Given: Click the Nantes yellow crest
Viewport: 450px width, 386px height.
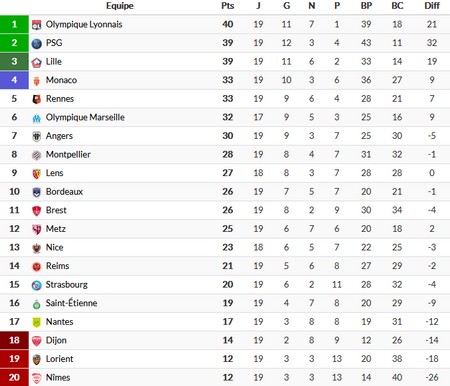Looking at the screenshot, I should [37, 322].
